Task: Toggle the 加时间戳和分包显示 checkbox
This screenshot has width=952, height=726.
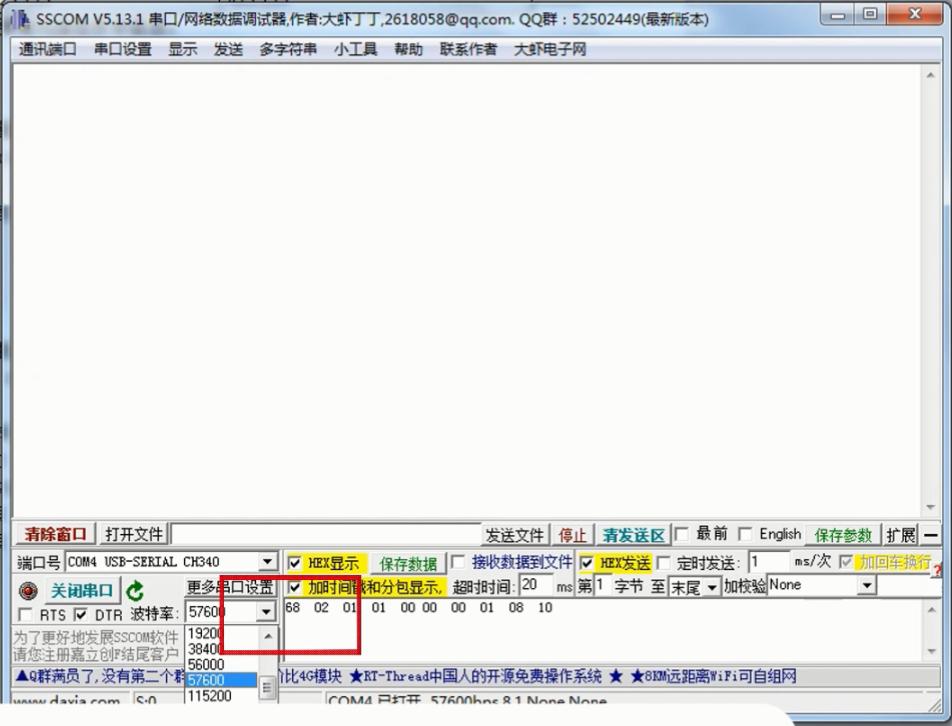Action: point(294,587)
